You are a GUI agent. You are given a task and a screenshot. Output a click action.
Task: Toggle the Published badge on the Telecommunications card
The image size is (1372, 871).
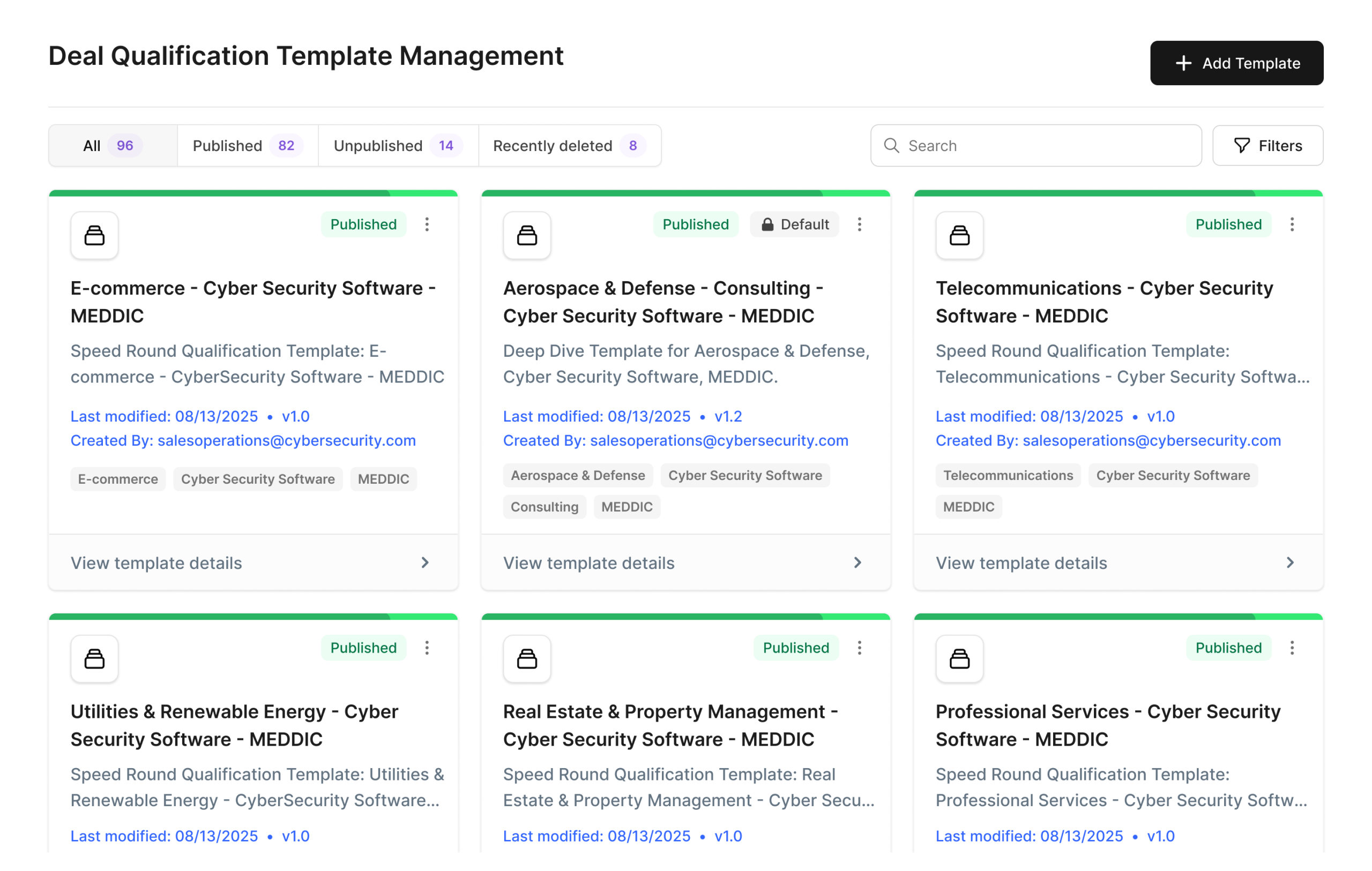click(1228, 224)
